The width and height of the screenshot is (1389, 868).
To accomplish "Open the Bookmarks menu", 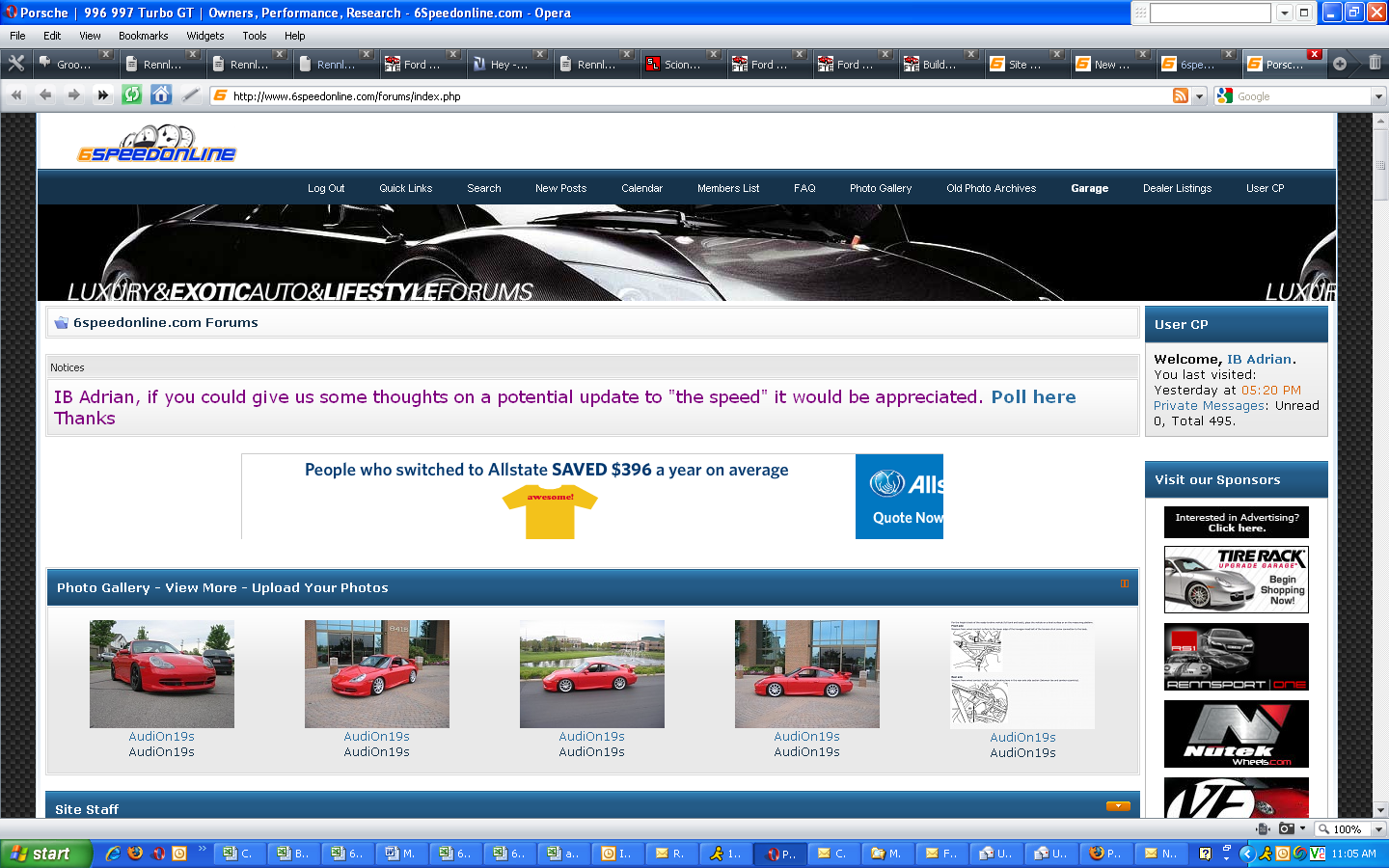I will pyautogui.click(x=143, y=36).
